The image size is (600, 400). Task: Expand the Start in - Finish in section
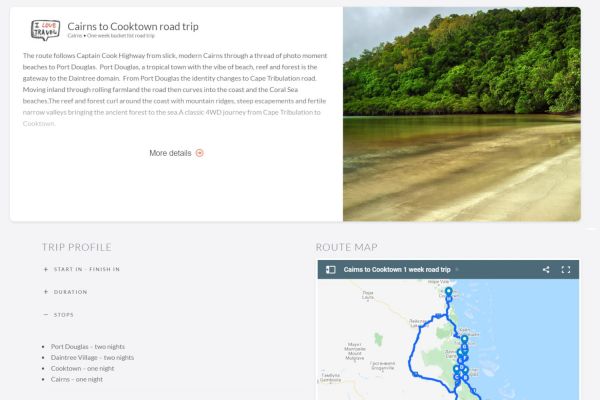coord(46,269)
